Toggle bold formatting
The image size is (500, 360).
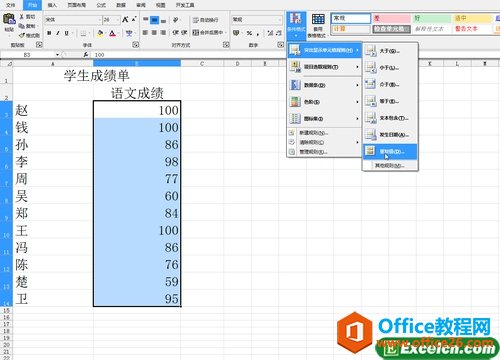[x=49, y=33]
